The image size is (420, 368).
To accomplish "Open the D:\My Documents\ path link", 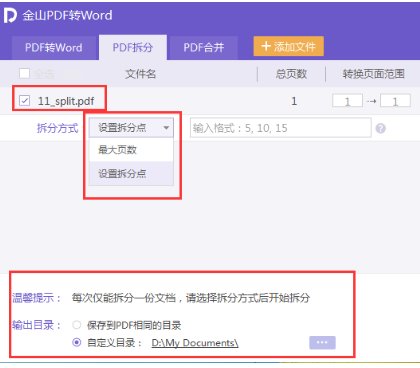I will point(195,343).
